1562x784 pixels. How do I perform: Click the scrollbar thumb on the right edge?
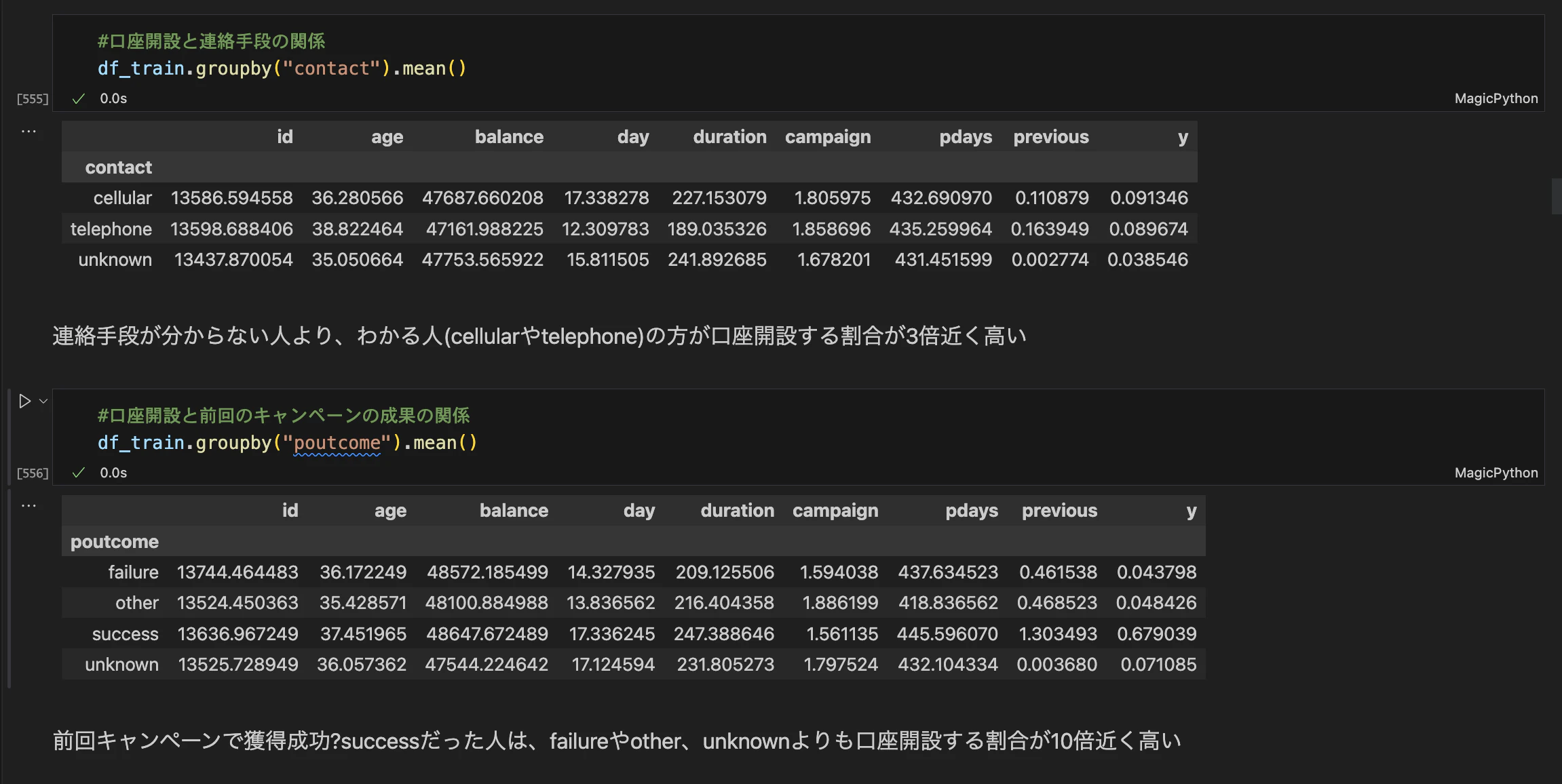pyautogui.click(x=1557, y=196)
